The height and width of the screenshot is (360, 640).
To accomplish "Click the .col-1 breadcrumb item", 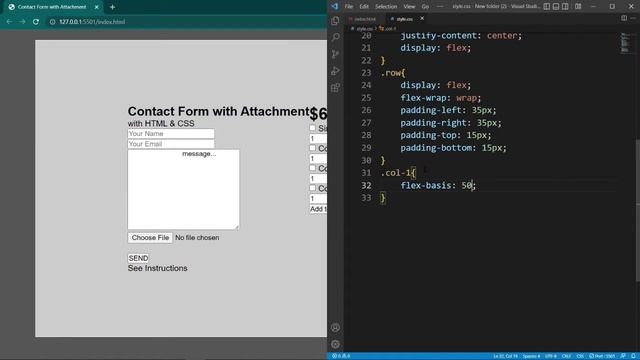I will click(388, 29).
